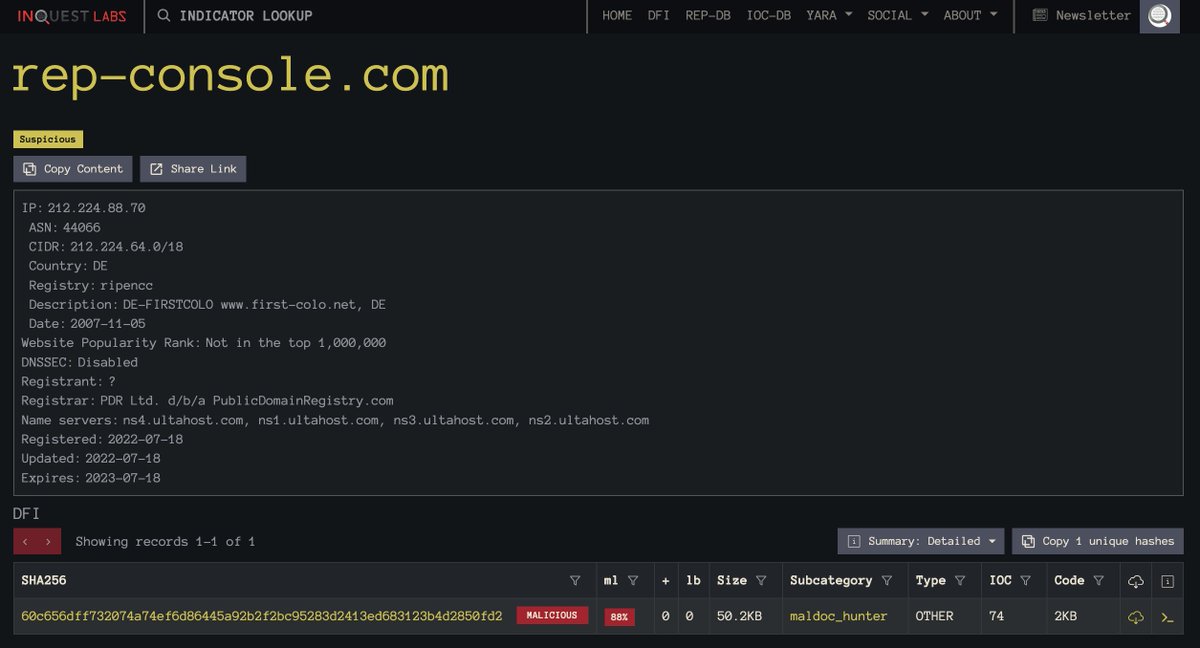Filter the Size column
The width and height of the screenshot is (1200, 648).
[x=761, y=581]
